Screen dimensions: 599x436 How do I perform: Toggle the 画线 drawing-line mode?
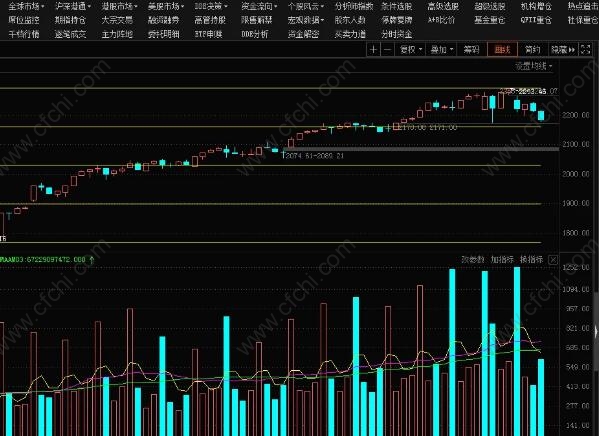(x=502, y=49)
